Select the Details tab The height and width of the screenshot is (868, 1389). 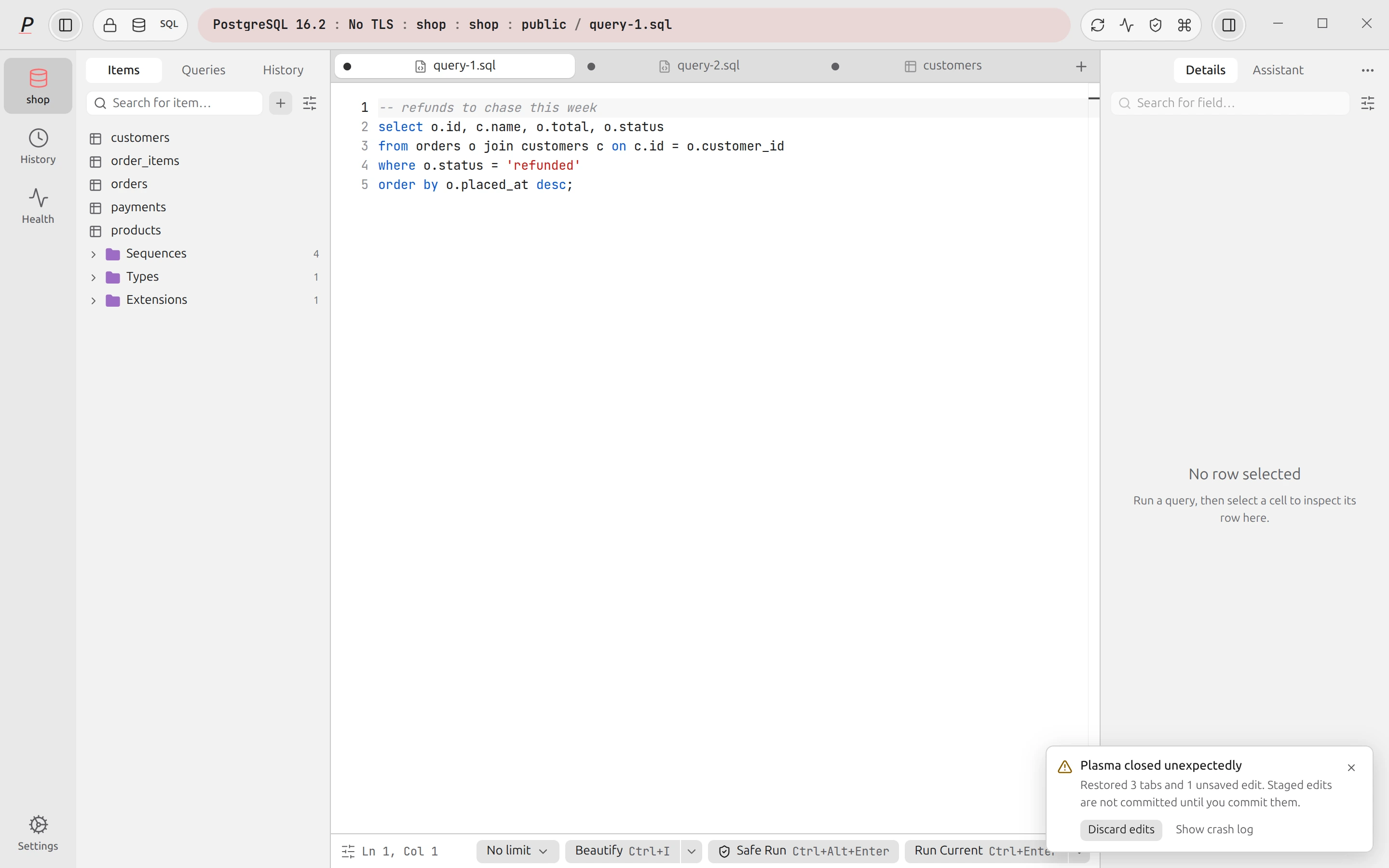click(1205, 70)
